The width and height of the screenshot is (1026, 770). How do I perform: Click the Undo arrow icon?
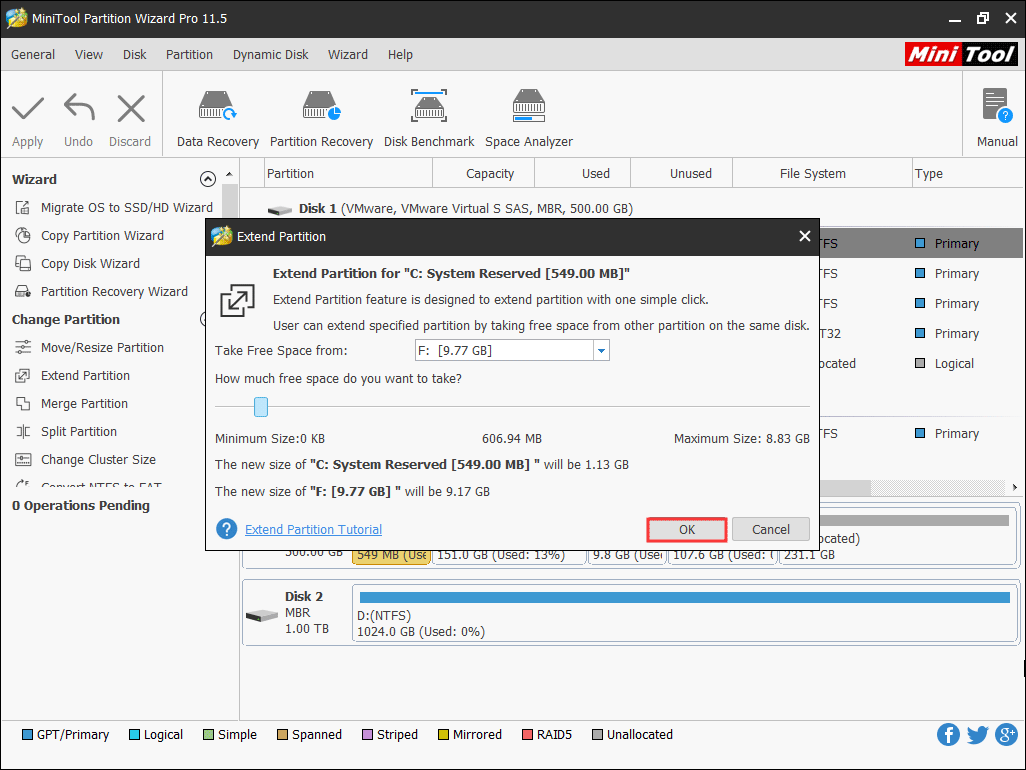[x=79, y=108]
